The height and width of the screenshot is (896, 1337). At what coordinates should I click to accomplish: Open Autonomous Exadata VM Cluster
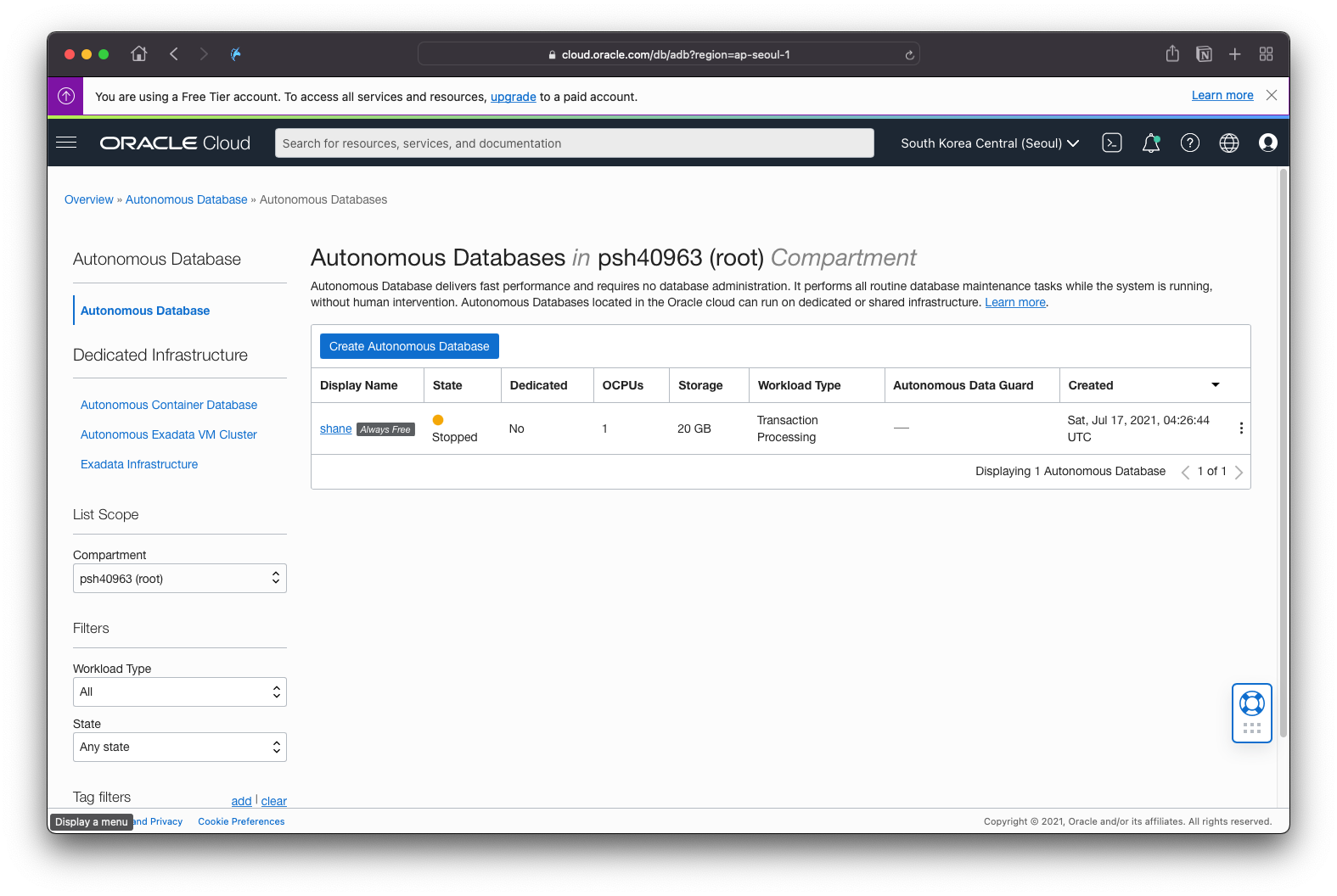tap(169, 434)
